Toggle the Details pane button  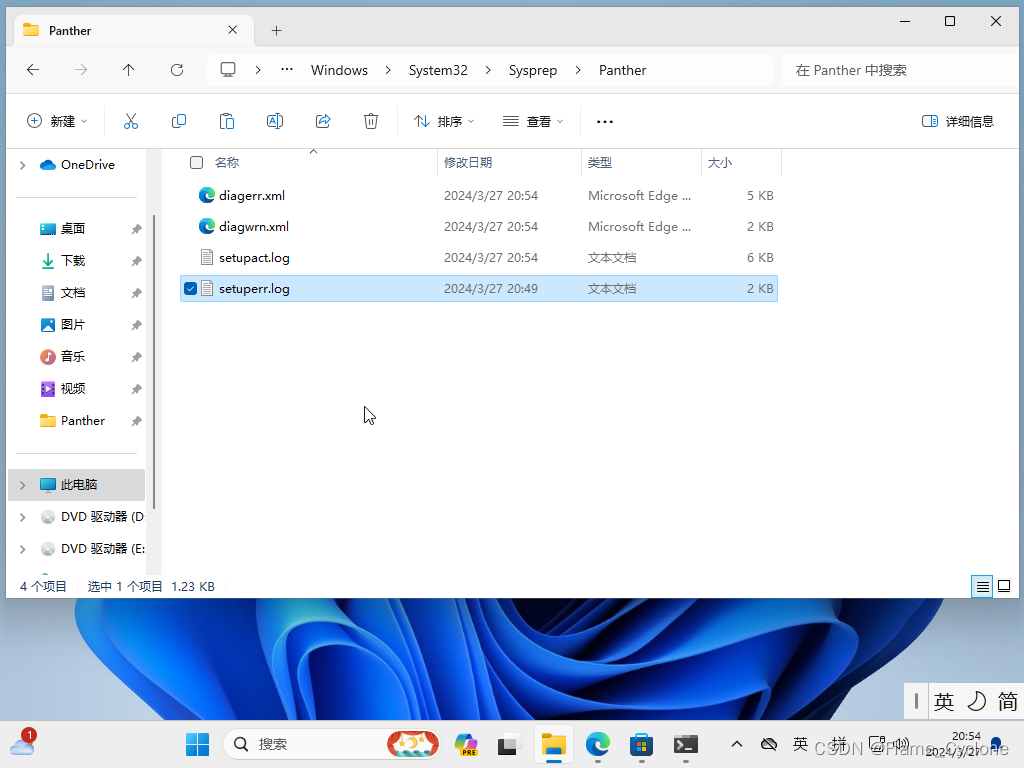[x=957, y=121]
